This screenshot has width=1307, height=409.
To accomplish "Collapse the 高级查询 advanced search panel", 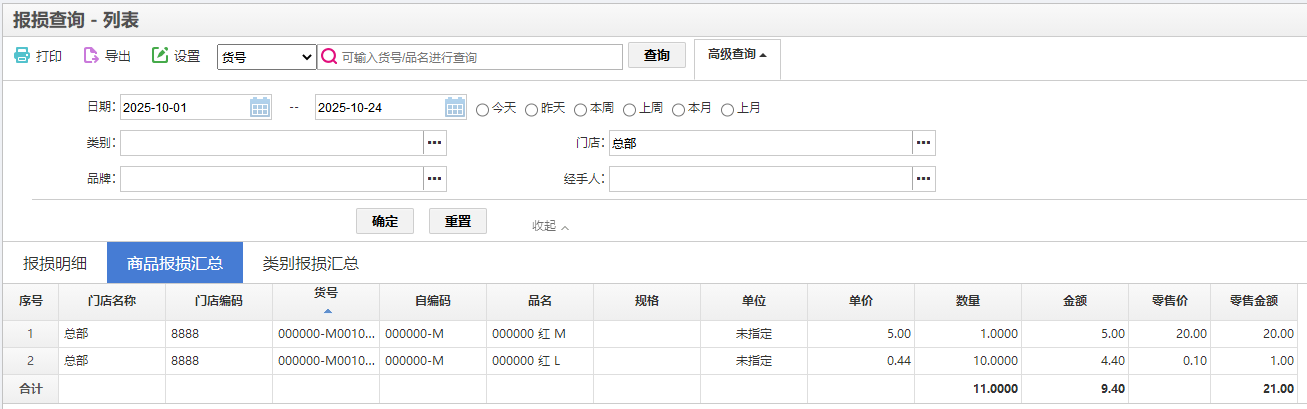I will pyautogui.click(x=737, y=55).
